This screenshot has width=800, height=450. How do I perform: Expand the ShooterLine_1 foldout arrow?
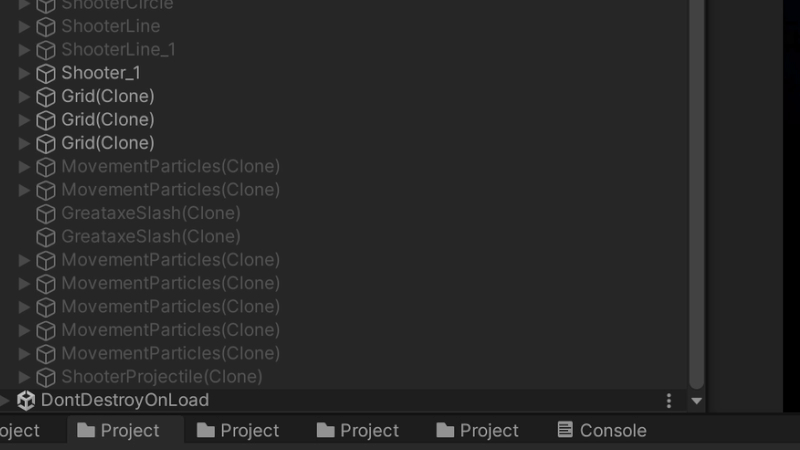(x=23, y=49)
